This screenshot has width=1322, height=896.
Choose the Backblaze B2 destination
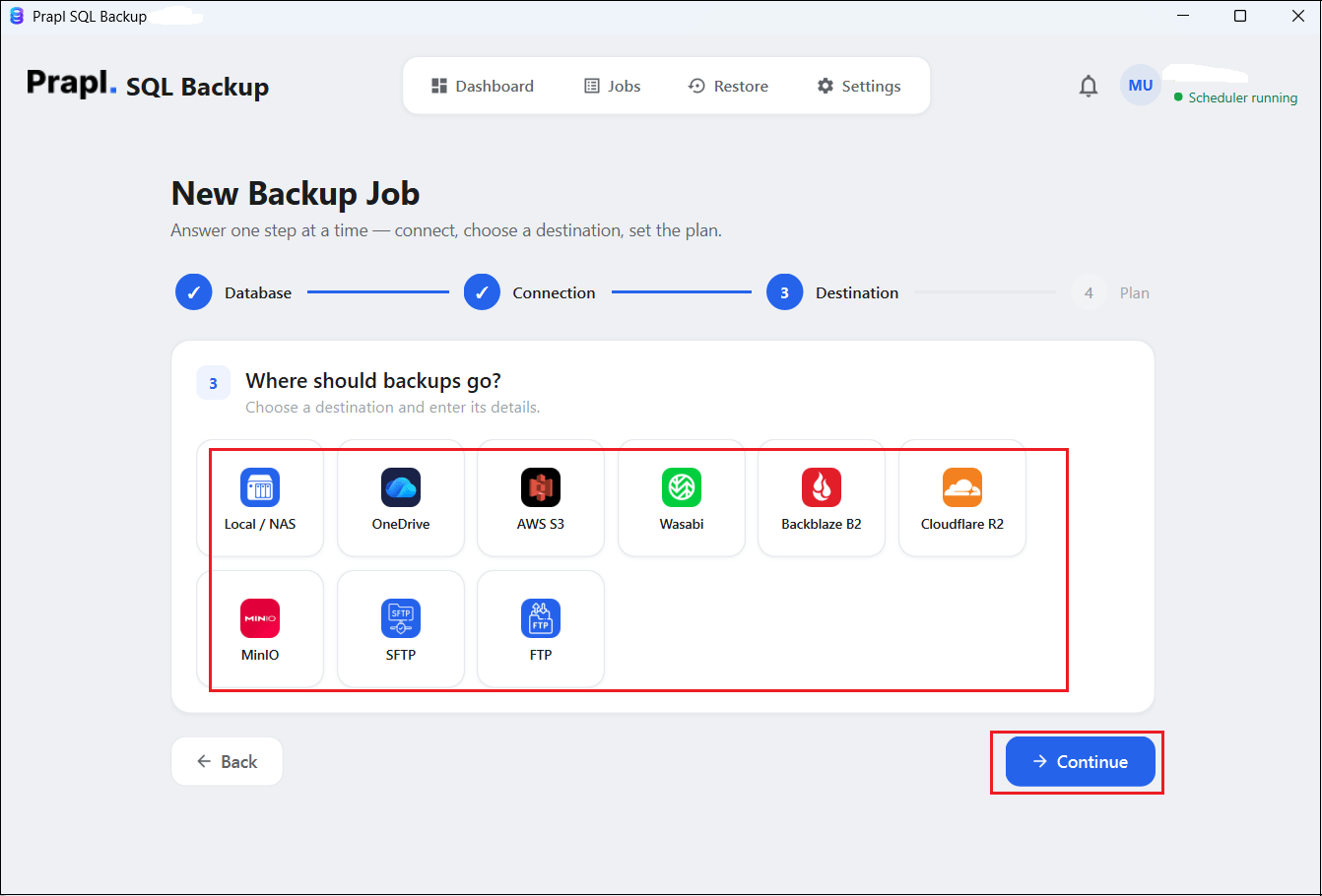(822, 498)
